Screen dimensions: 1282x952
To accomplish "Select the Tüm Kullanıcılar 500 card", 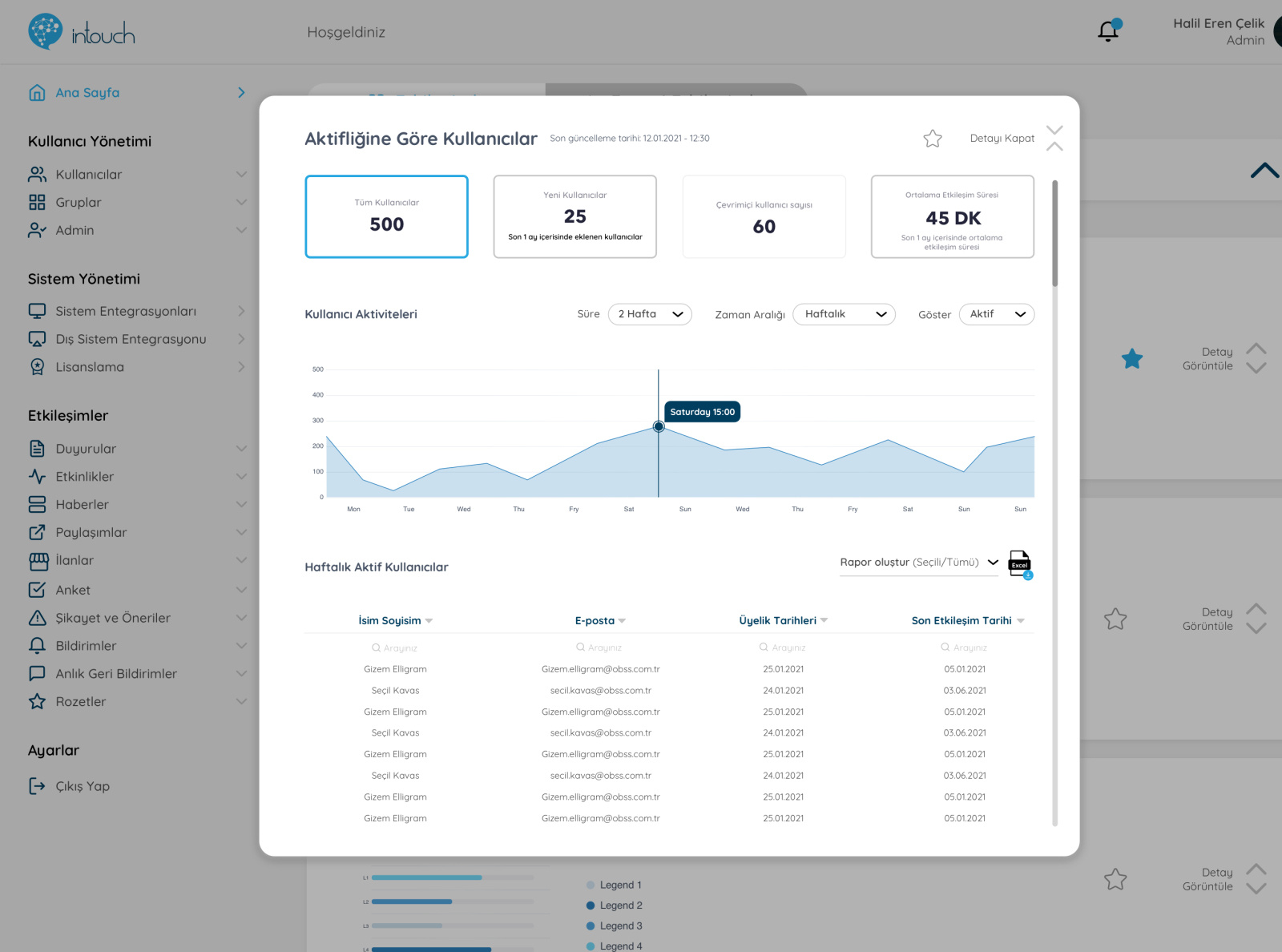I will click(x=386, y=216).
